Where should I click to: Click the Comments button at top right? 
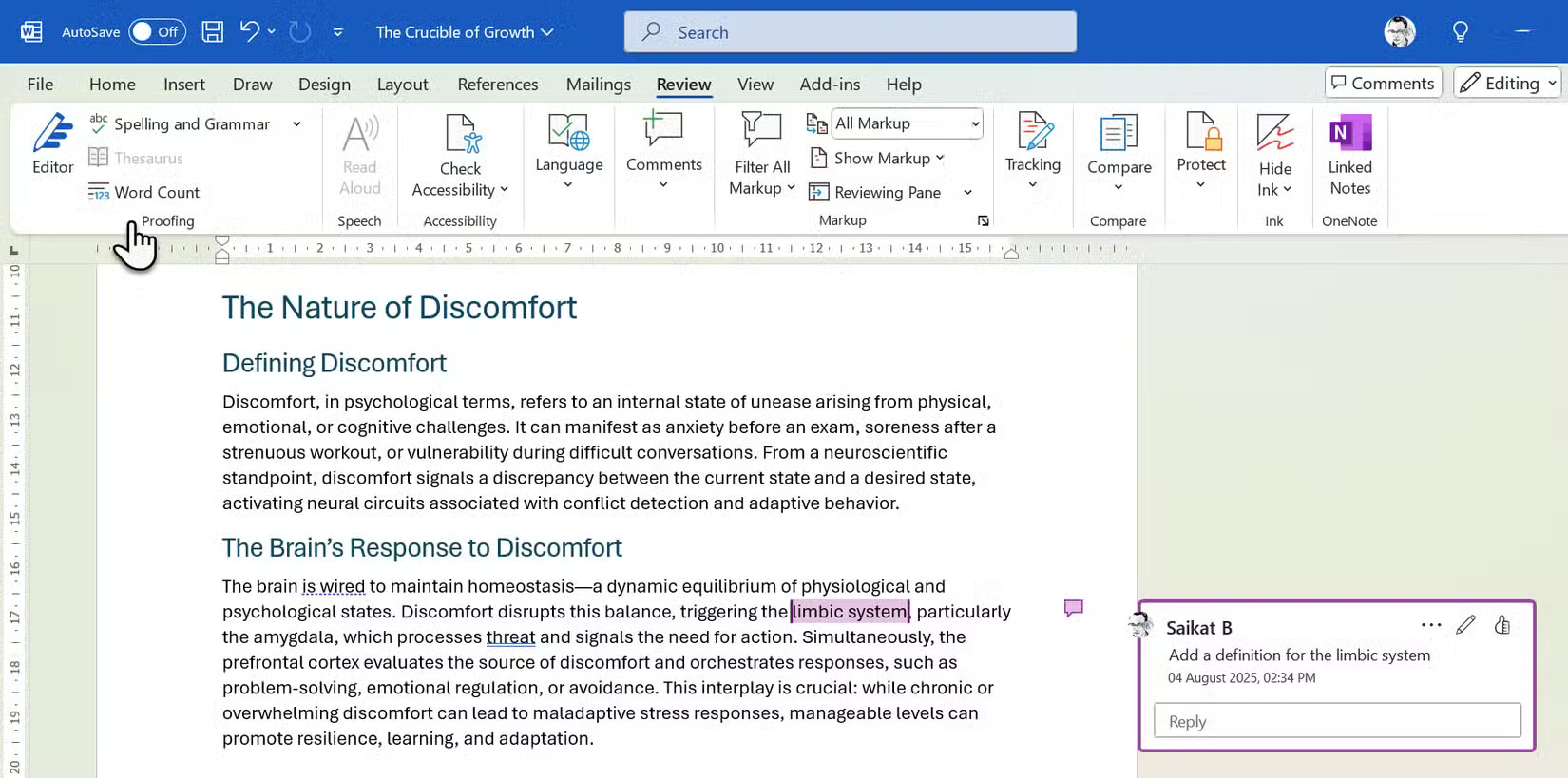pos(1383,84)
